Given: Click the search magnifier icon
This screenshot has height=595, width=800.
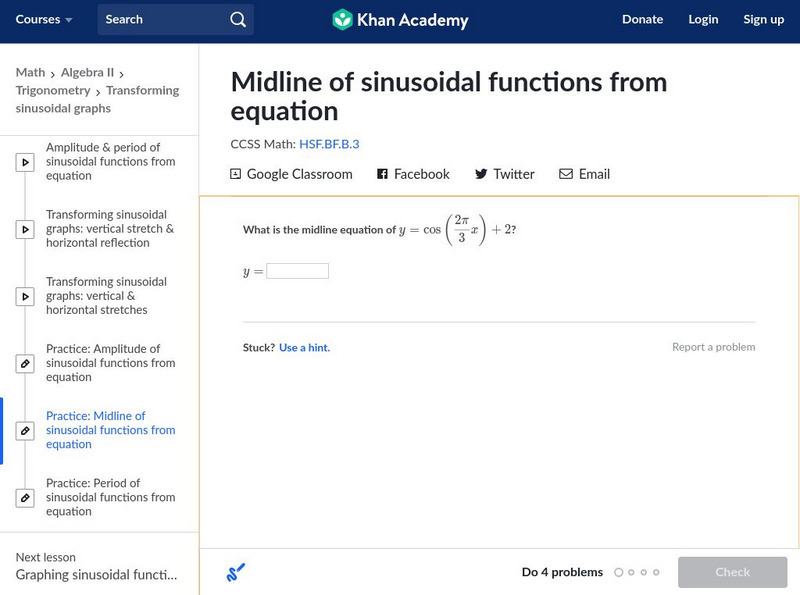Looking at the screenshot, I should [237, 19].
